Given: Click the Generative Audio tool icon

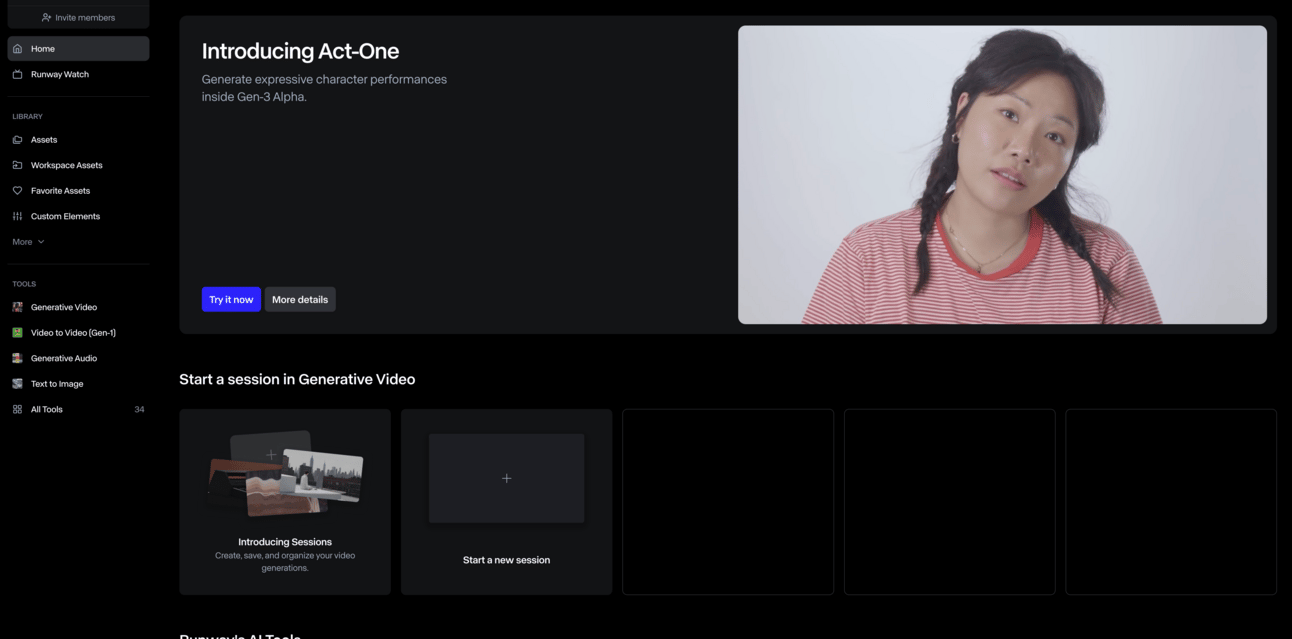Looking at the screenshot, I should 17,358.
